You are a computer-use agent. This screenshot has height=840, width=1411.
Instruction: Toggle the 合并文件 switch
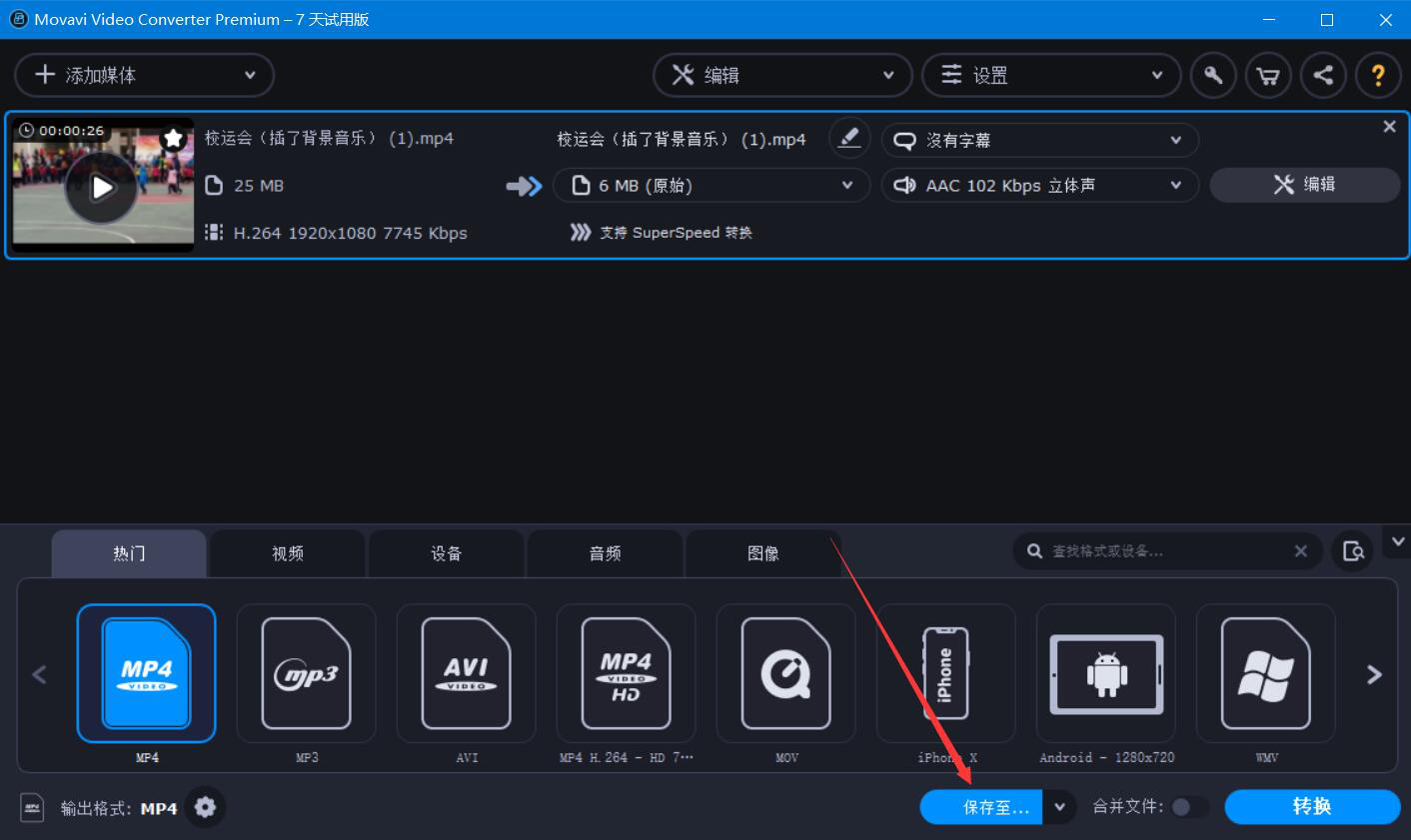tap(1188, 807)
